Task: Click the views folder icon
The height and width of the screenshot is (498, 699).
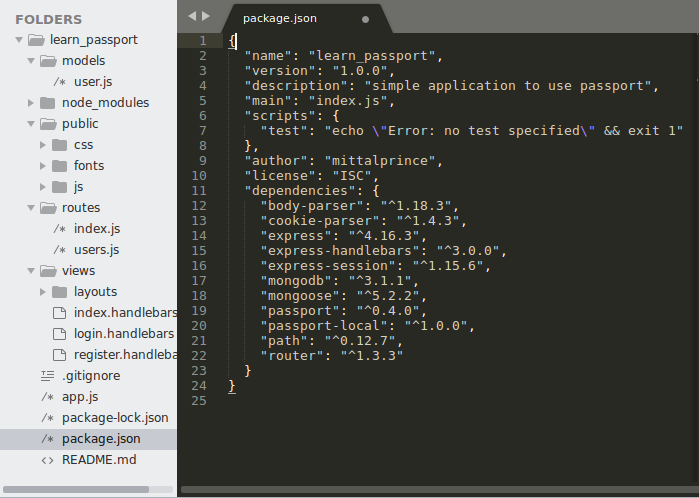Action: point(48,271)
